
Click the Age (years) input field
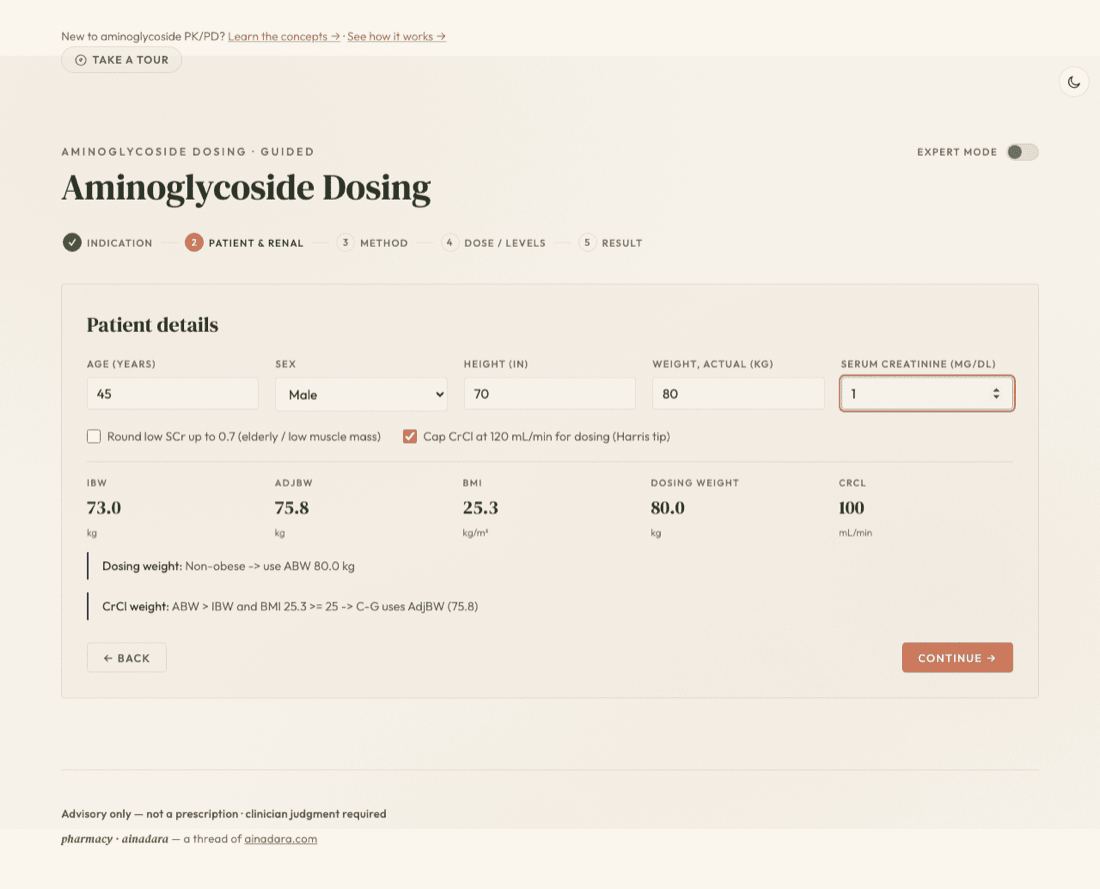(173, 394)
